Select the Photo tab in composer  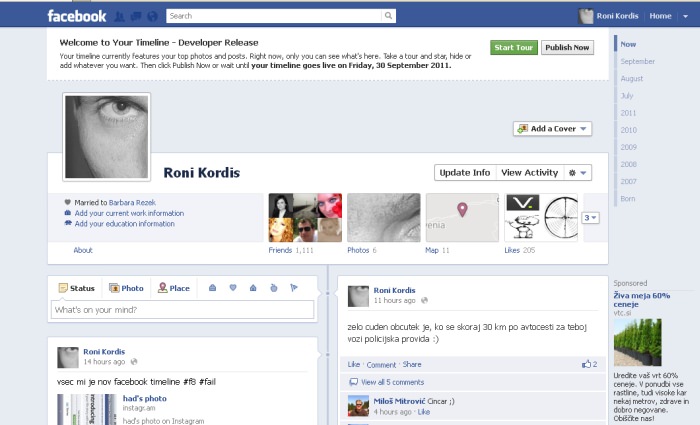[127, 288]
